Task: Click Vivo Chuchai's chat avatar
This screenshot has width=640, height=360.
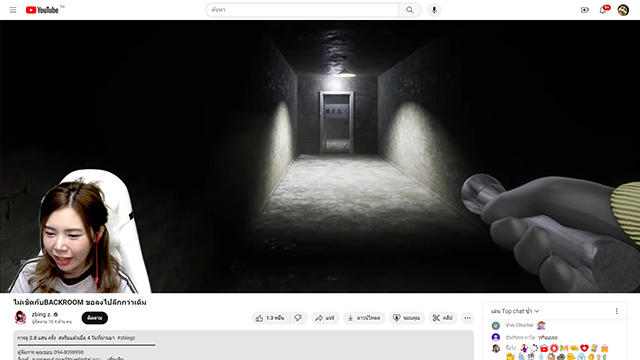Action: (496, 325)
